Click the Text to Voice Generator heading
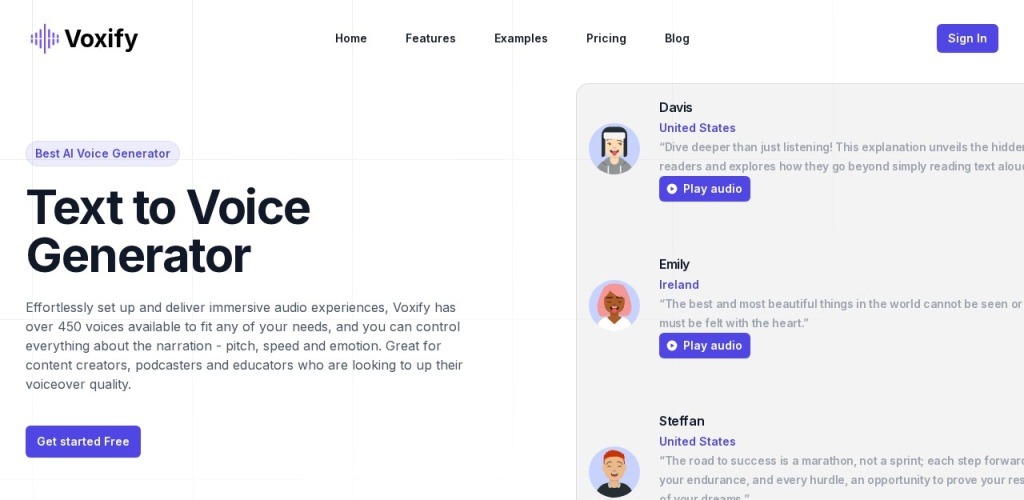Screen dimensions: 1024x500 168,231
